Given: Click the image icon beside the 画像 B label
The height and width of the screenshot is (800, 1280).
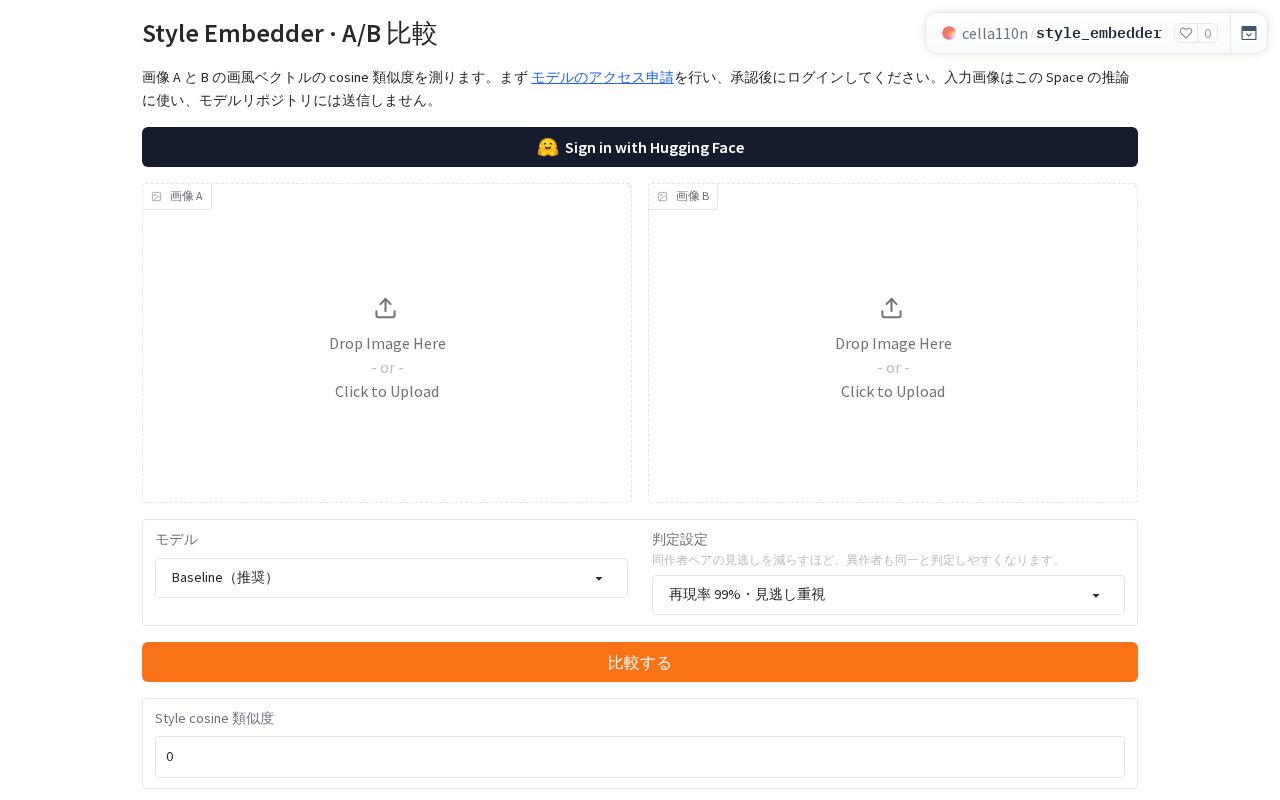Looking at the screenshot, I should pyautogui.click(x=663, y=196).
